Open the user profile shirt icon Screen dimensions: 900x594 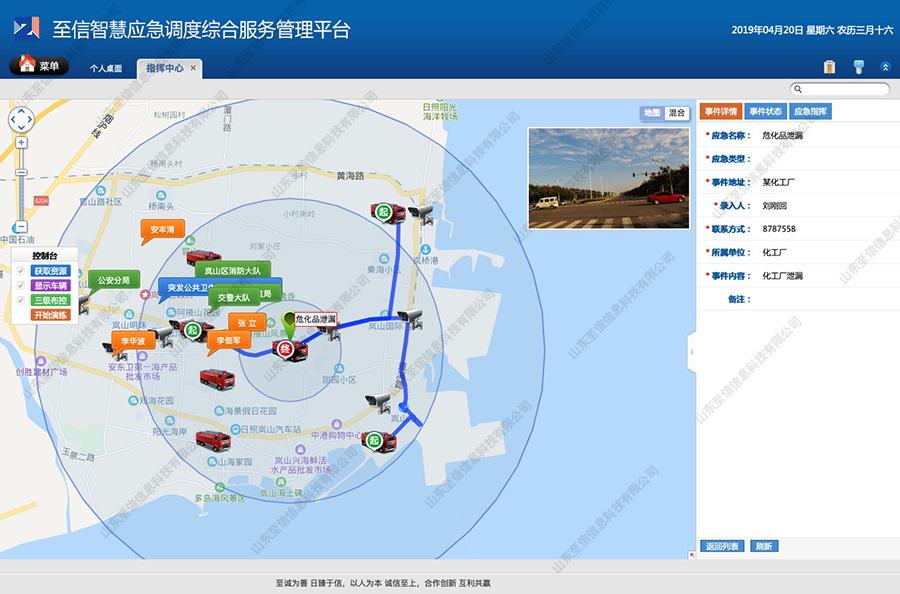[x=829, y=67]
